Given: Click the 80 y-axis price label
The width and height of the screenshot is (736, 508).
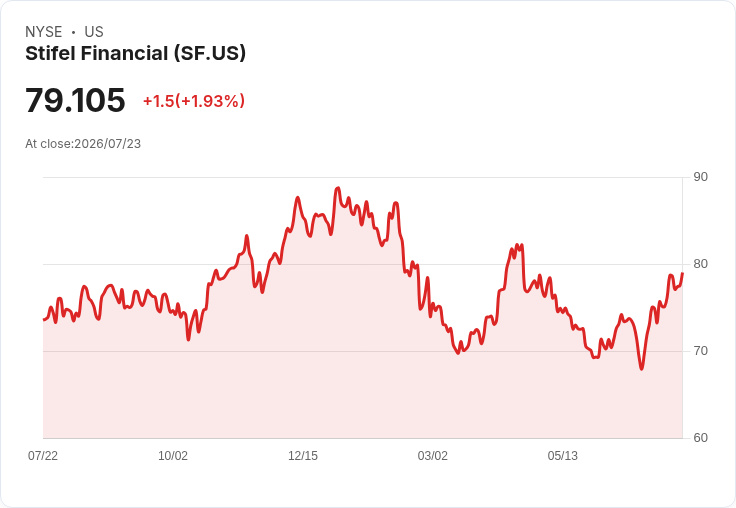Looking at the screenshot, I should (700, 264).
